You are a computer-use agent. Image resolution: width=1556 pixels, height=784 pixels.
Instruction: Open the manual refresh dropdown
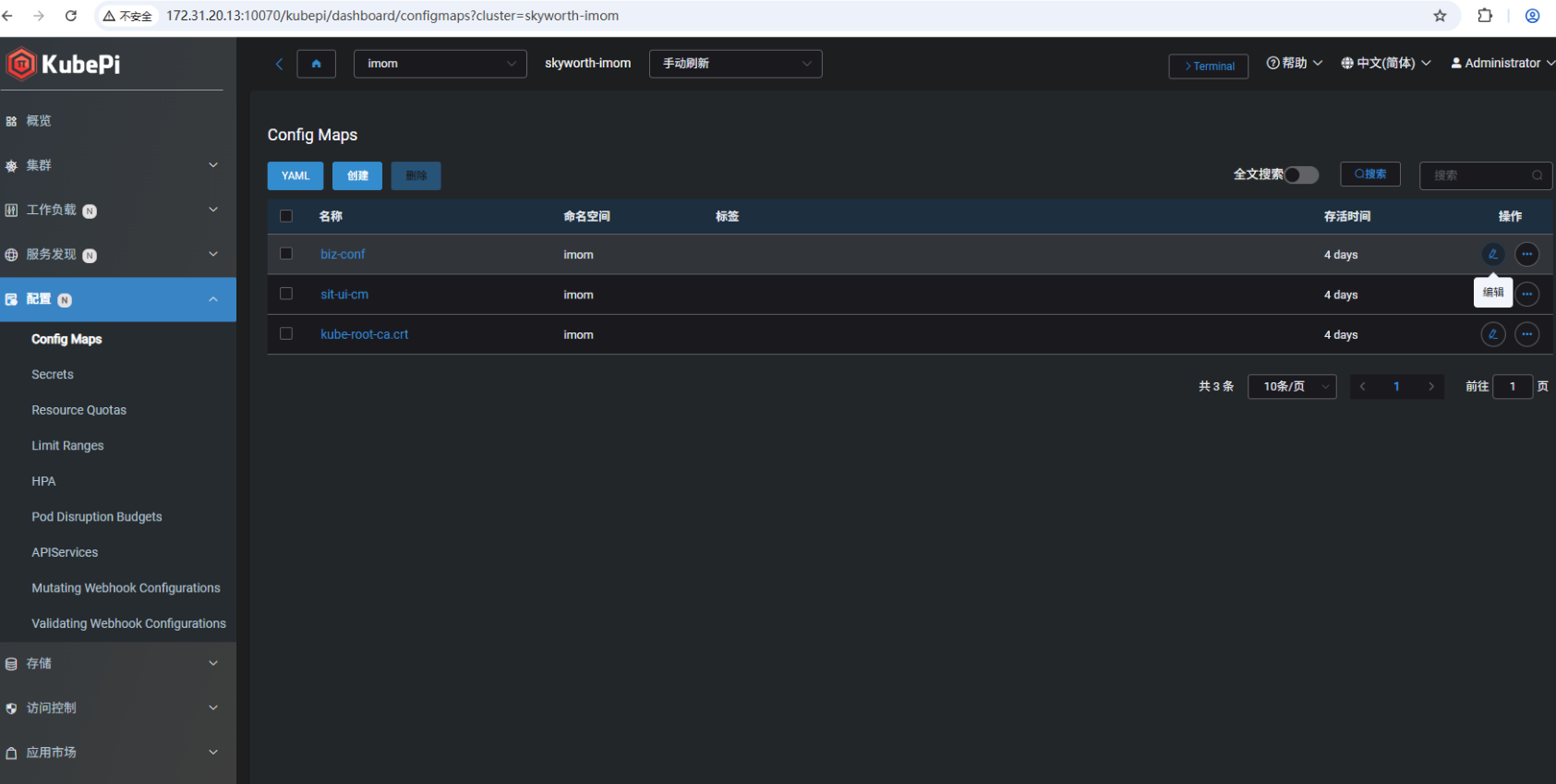[x=735, y=64]
